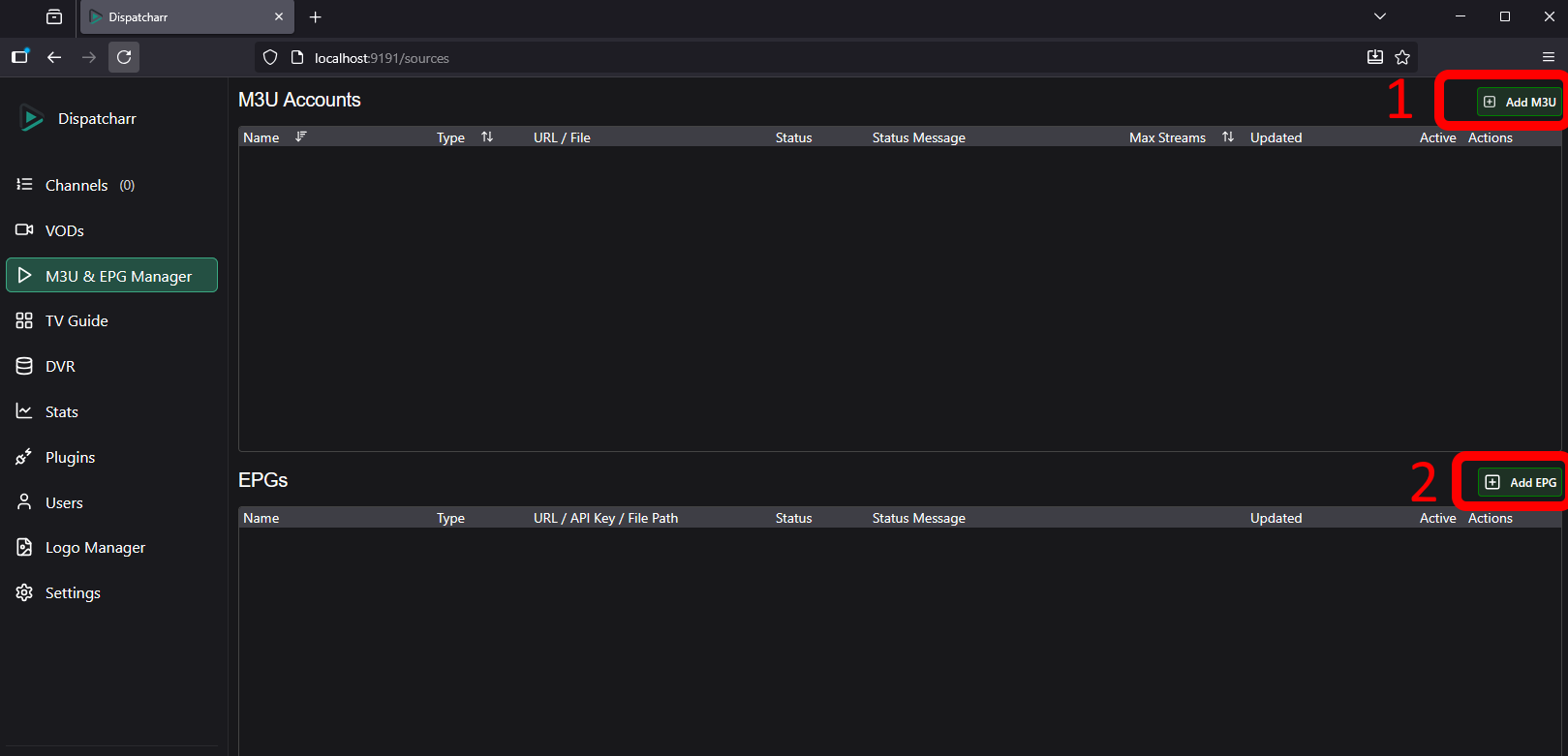Click the Stats chart icon
1568x756 pixels.
coord(24,411)
